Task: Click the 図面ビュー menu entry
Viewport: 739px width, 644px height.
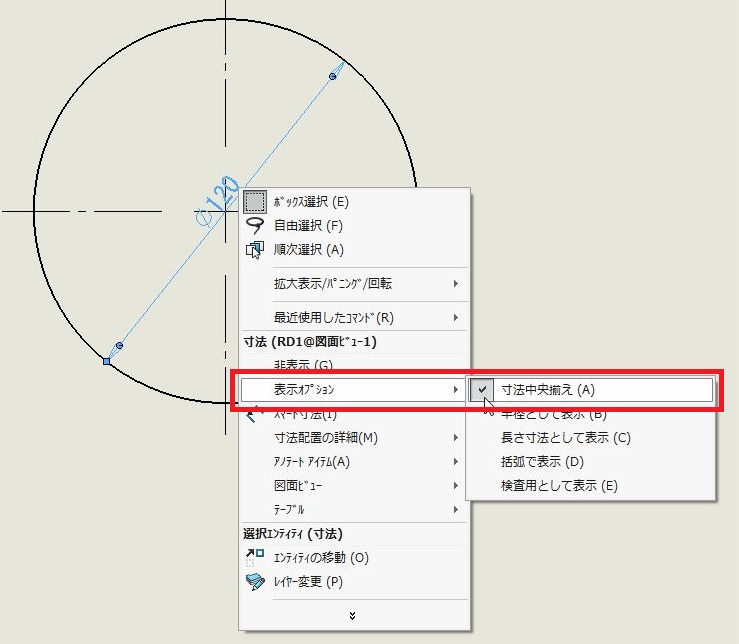Action: [298, 486]
